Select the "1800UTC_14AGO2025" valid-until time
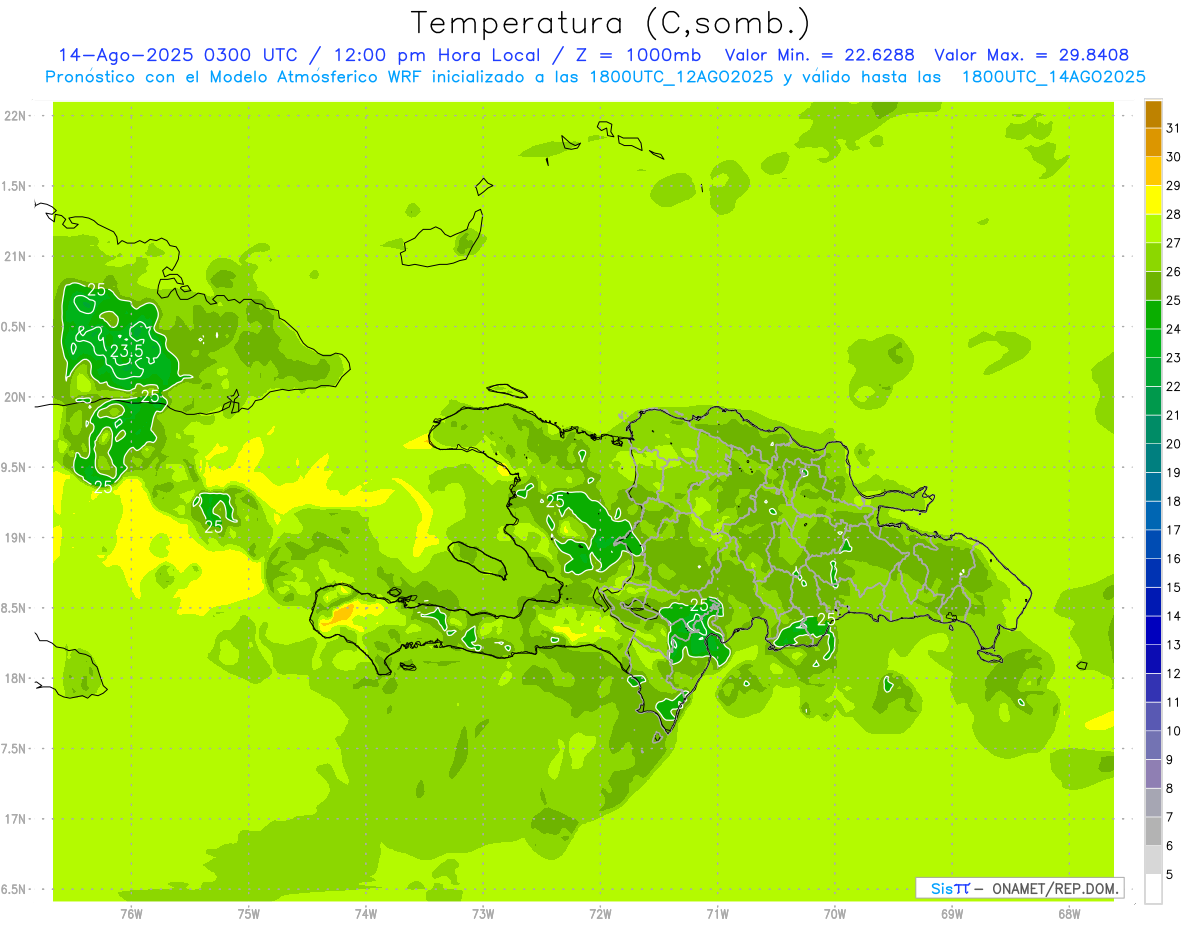Screen dimensions: 1200x927 click(1053, 77)
